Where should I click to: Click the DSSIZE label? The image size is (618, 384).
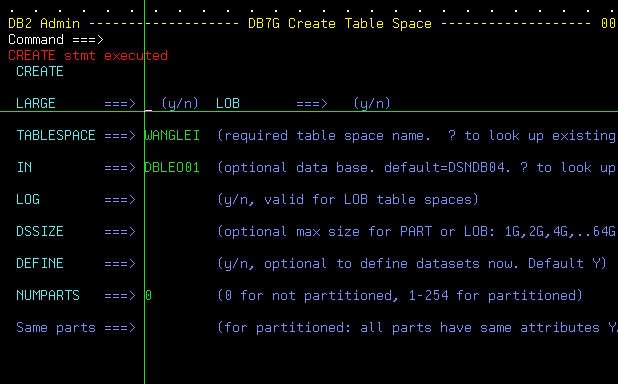[x=40, y=231]
